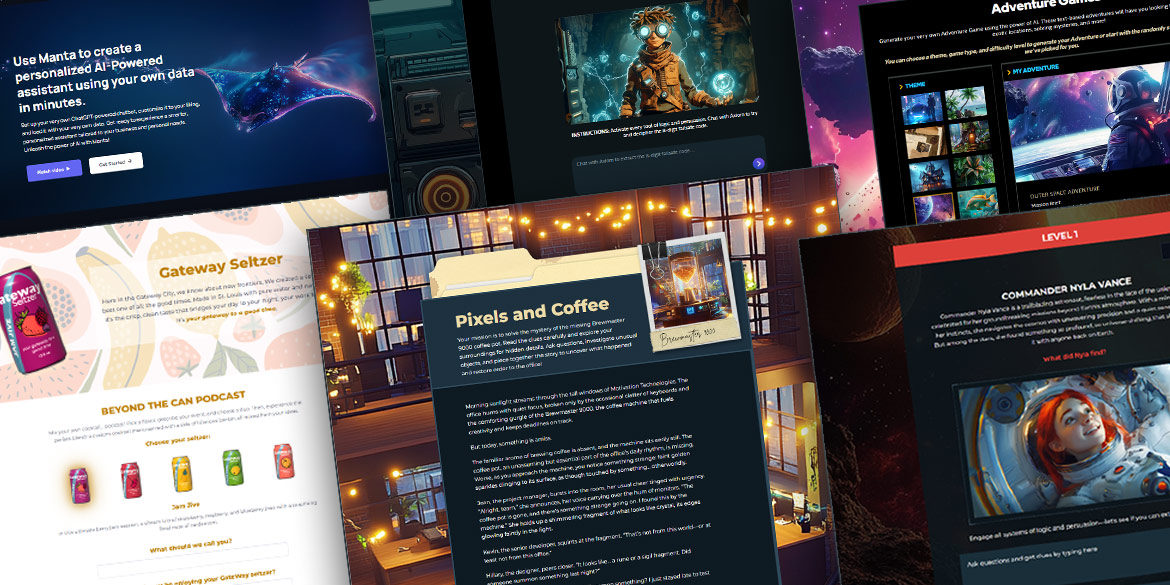
Task: Choose the yellow seltzer can flavor
Action: click(181, 473)
